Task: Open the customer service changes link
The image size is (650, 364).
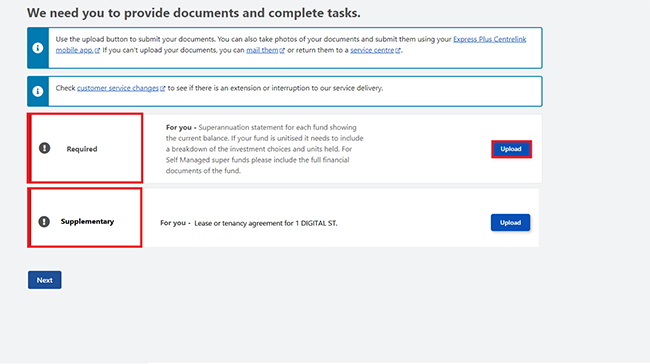Action: point(118,88)
